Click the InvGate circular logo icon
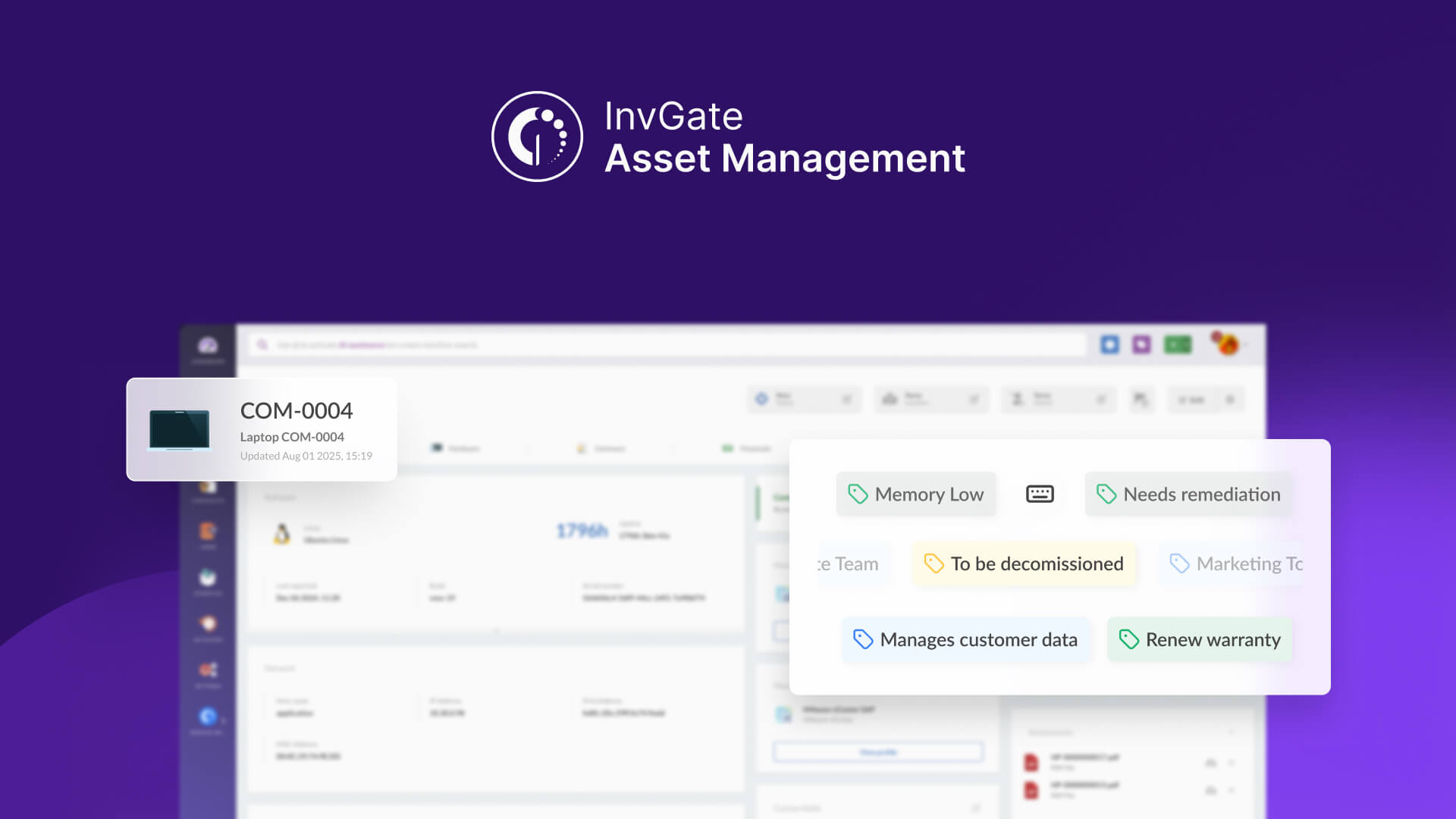Viewport: 1456px width, 819px height. 537,136
